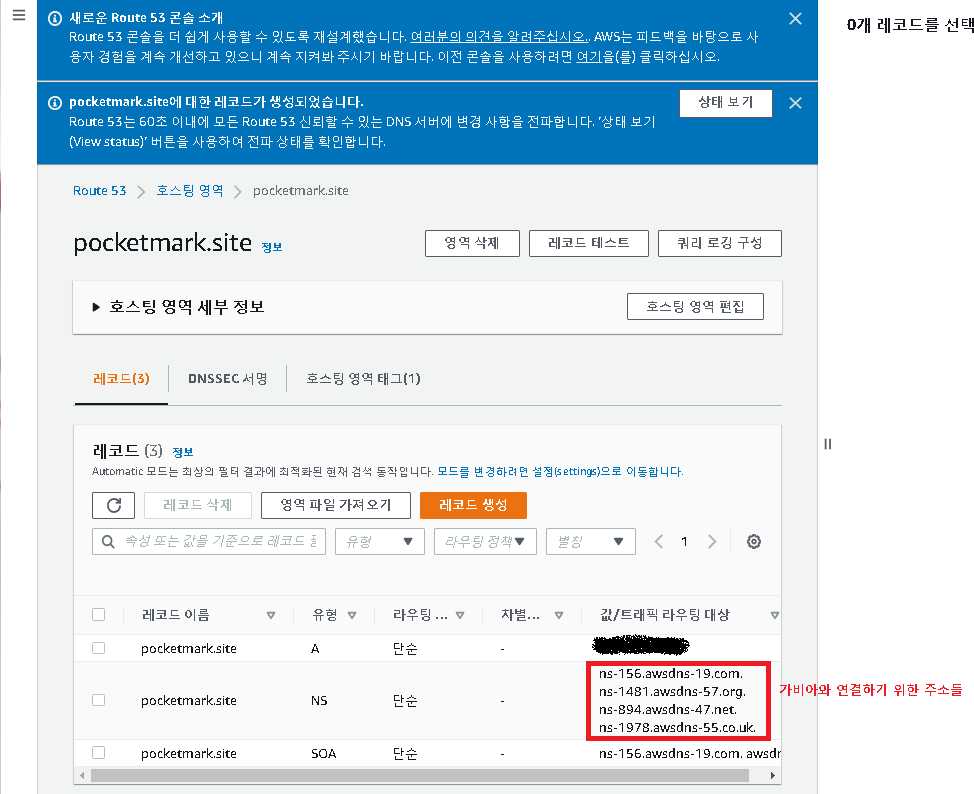Click the 레코드 테스트 button

pyautogui.click(x=589, y=243)
